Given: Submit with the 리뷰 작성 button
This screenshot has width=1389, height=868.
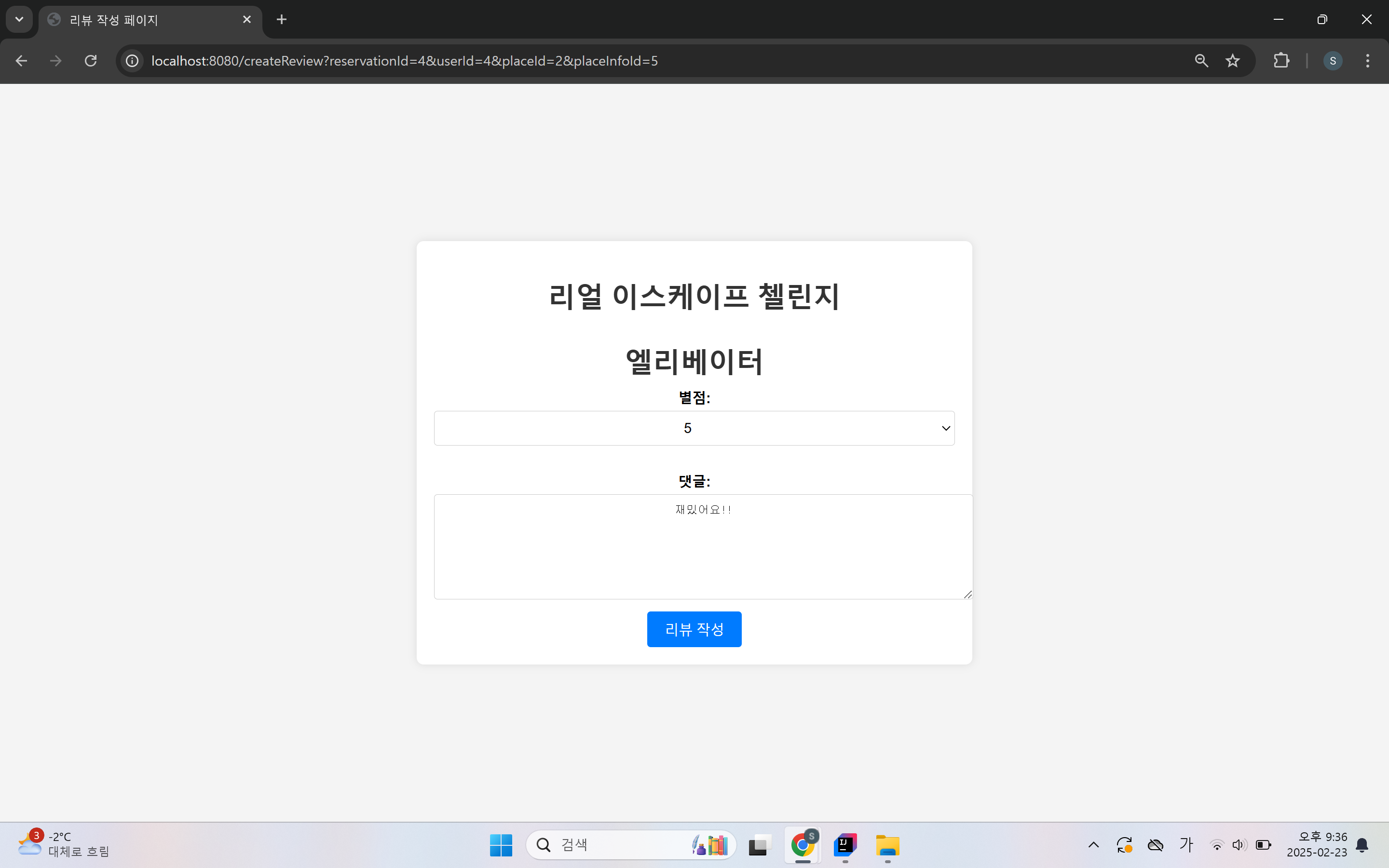Looking at the screenshot, I should click(x=694, y=629).
